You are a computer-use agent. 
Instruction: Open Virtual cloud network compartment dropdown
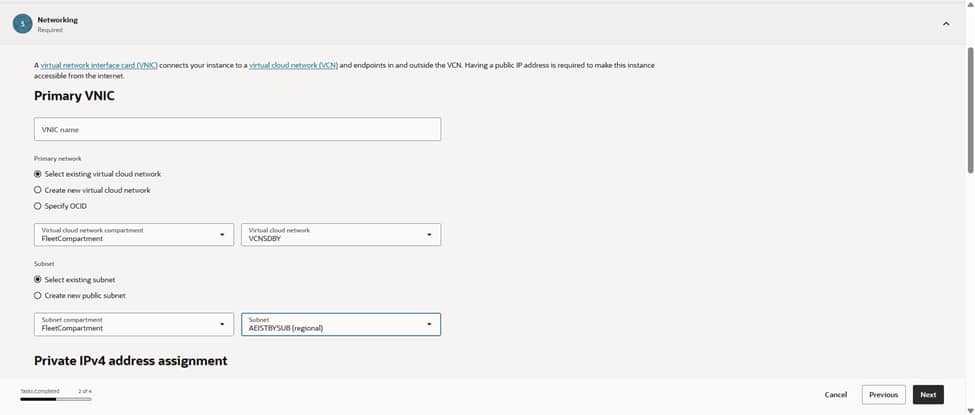click(133, 235)
